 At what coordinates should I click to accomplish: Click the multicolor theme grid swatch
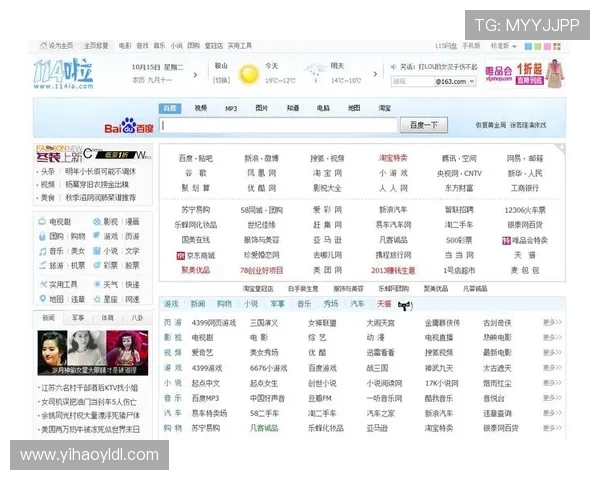tap(557, 46)
